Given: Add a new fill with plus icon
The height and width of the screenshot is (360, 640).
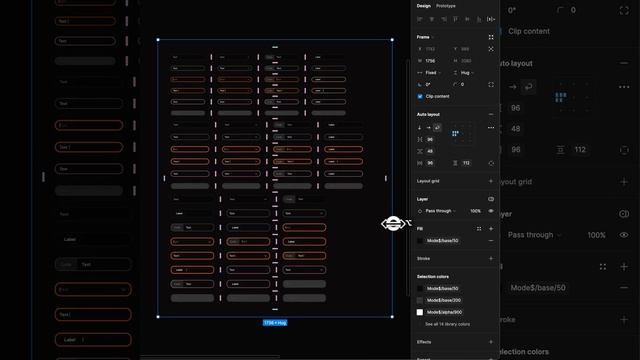Looking at the screenshot, I should 491,229.
